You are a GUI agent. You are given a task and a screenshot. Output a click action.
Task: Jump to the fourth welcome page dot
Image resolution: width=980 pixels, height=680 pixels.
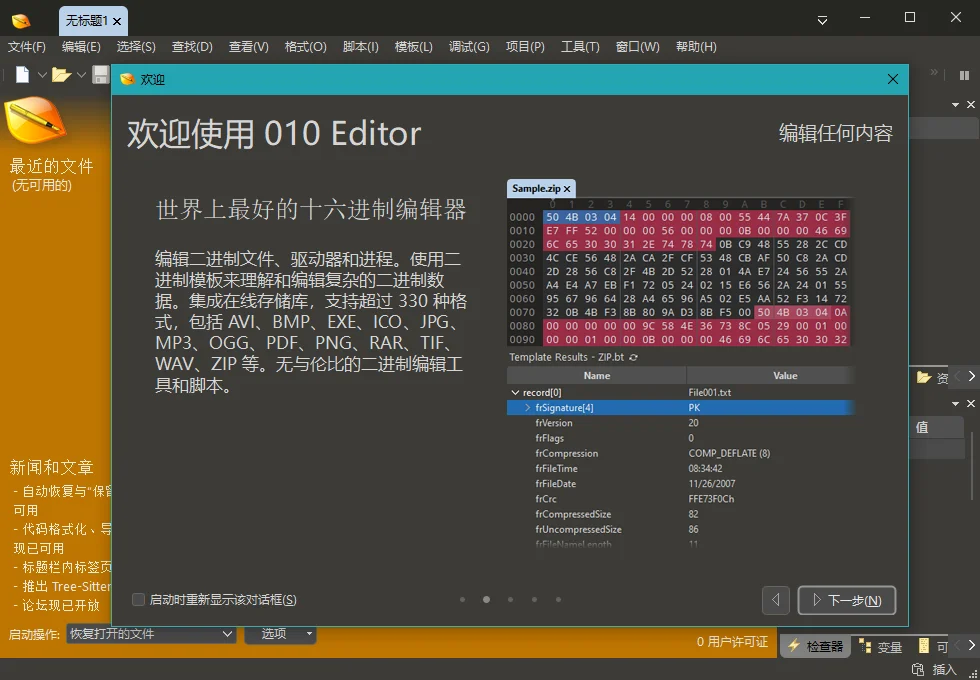pyautogui.click(x=534, y=600)
